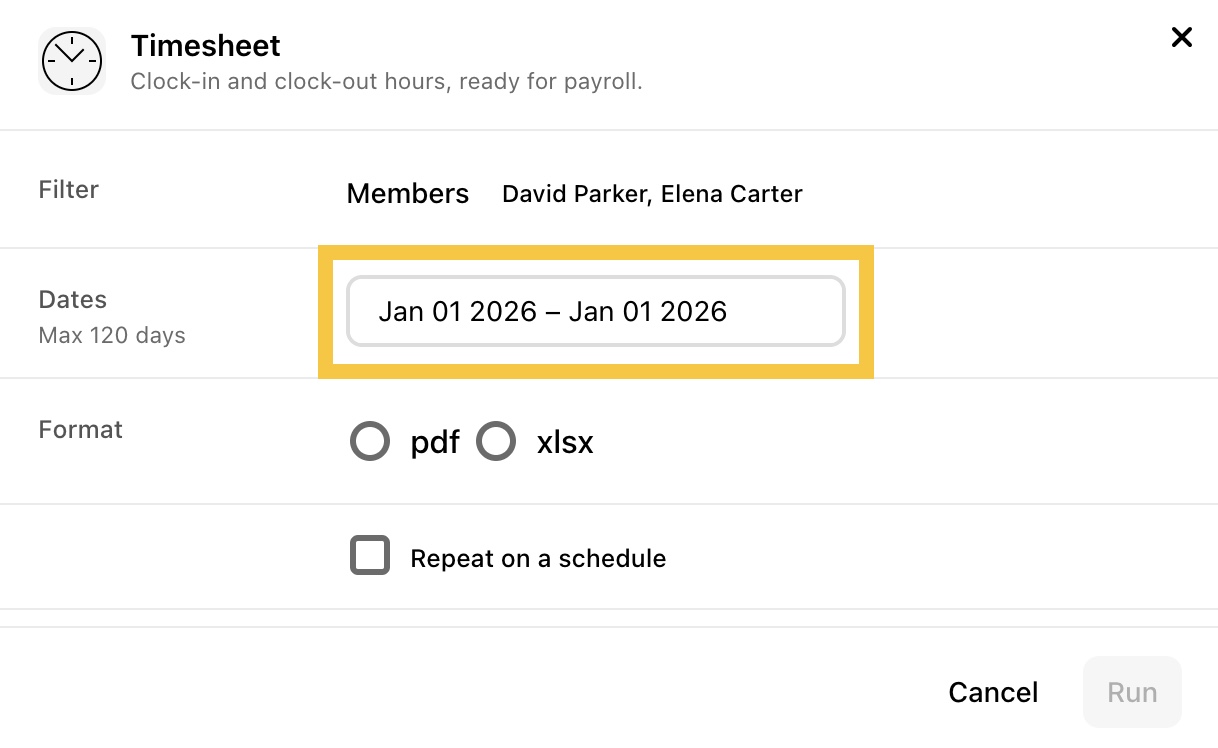Cancel the timesheet report
This screenshot has width=1218, height=748.
[x=993, y=692]
